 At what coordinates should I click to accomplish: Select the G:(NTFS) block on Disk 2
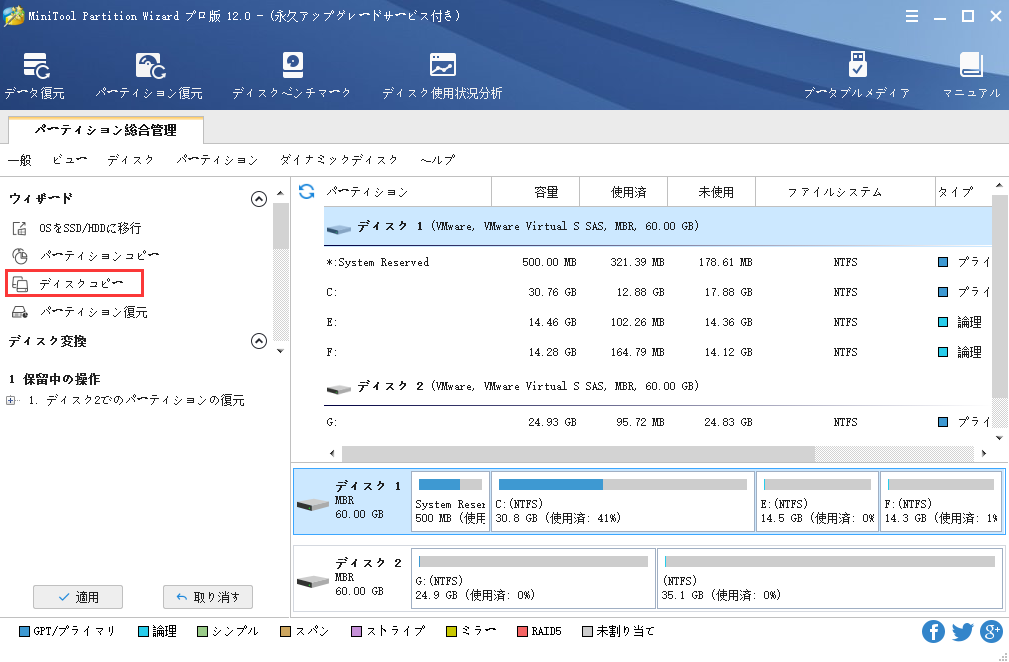pyautogui.click(x=533, y=579)
